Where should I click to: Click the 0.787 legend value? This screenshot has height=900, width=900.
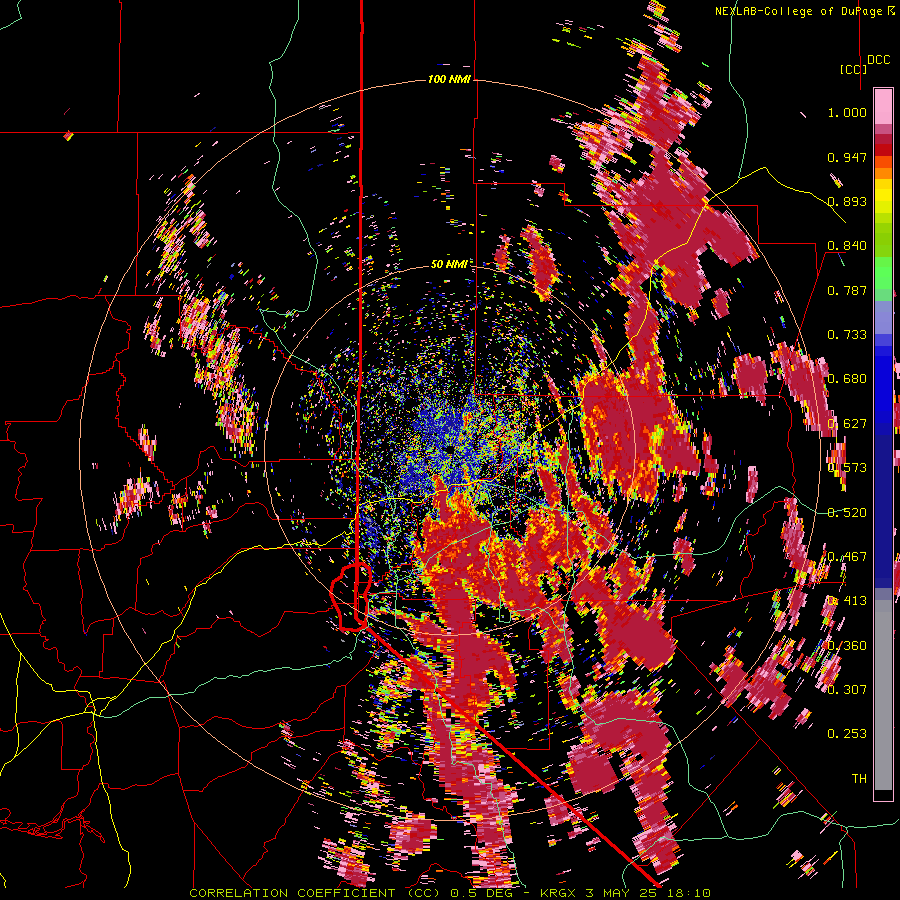847,290
